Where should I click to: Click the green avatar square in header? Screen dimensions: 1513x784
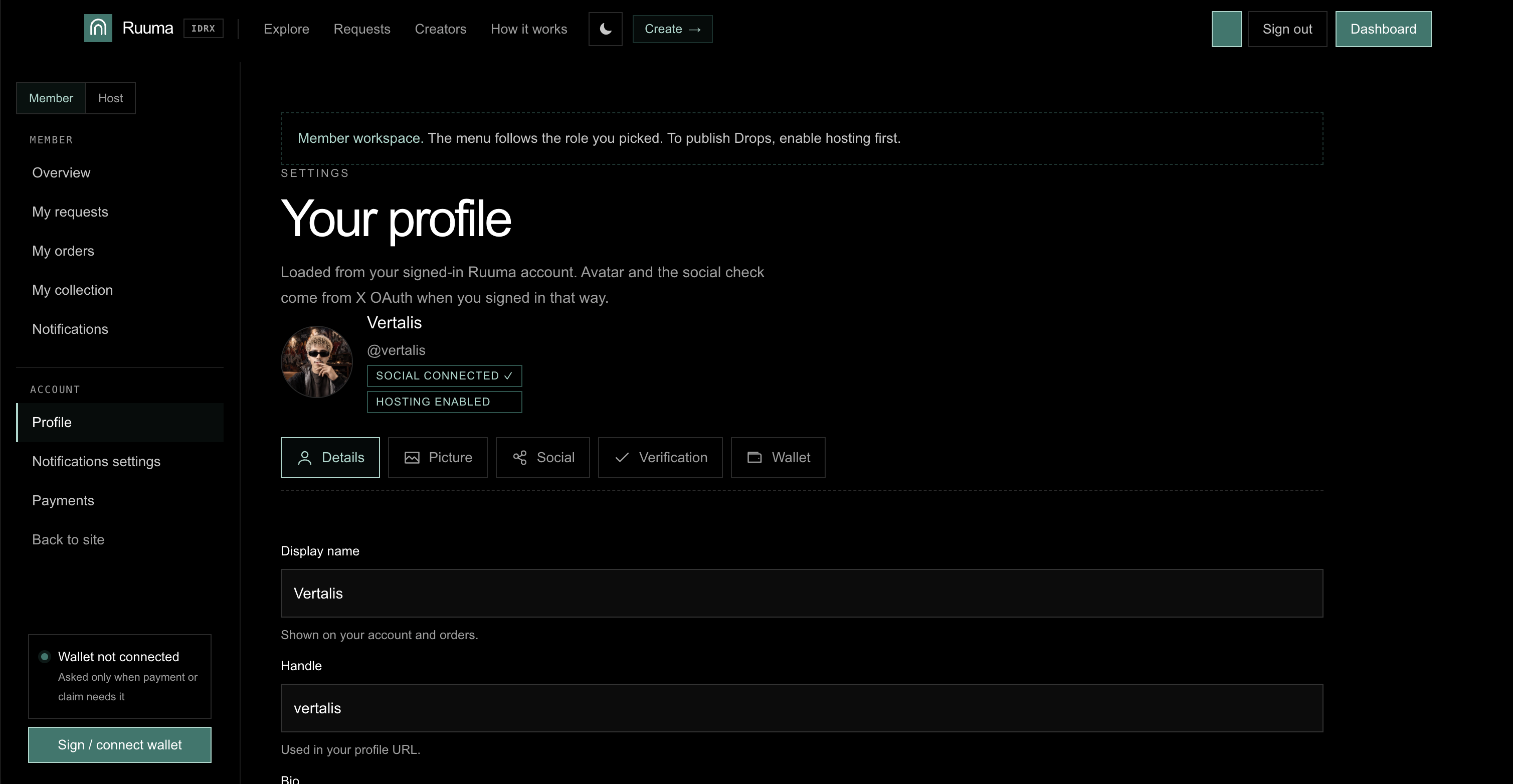(1226, 29)
